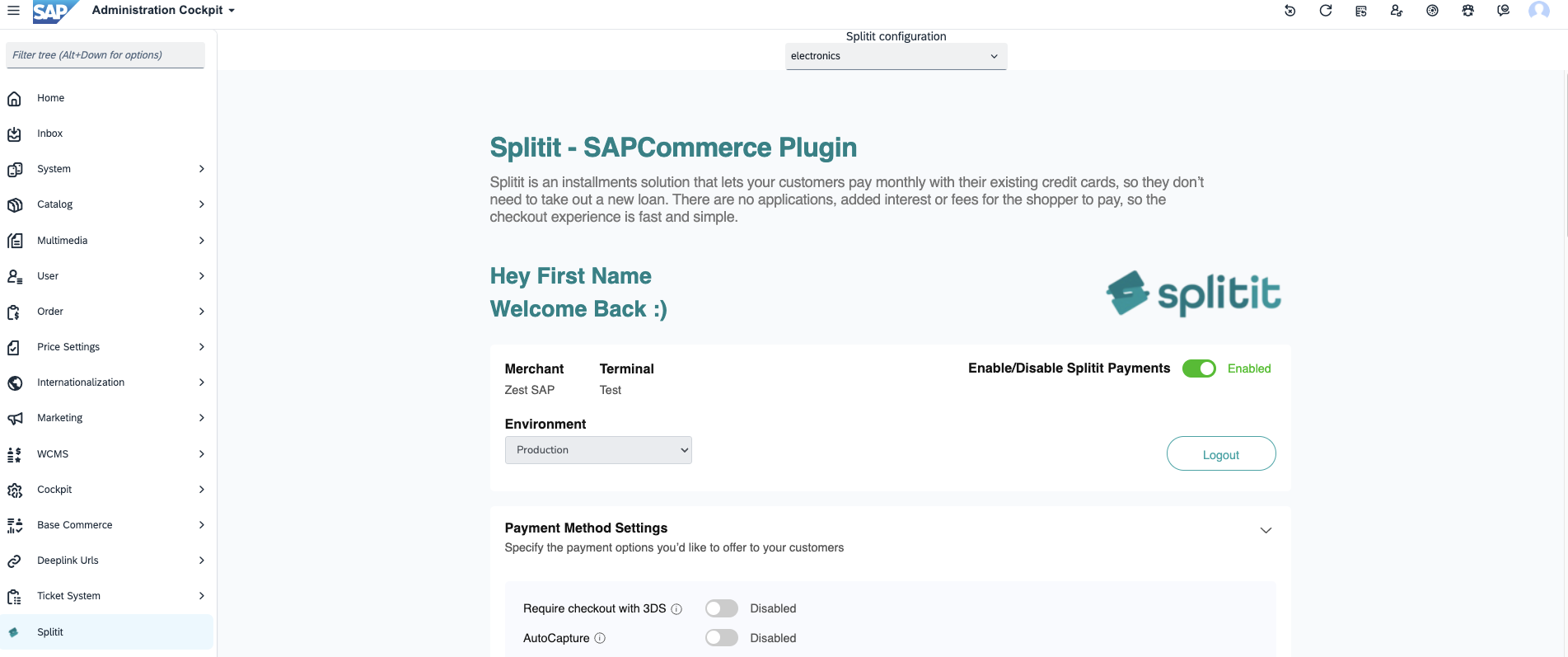Expand the Base Commerce chevron
This screenshot has height=657, width=1568.
(x=202, y=525)
